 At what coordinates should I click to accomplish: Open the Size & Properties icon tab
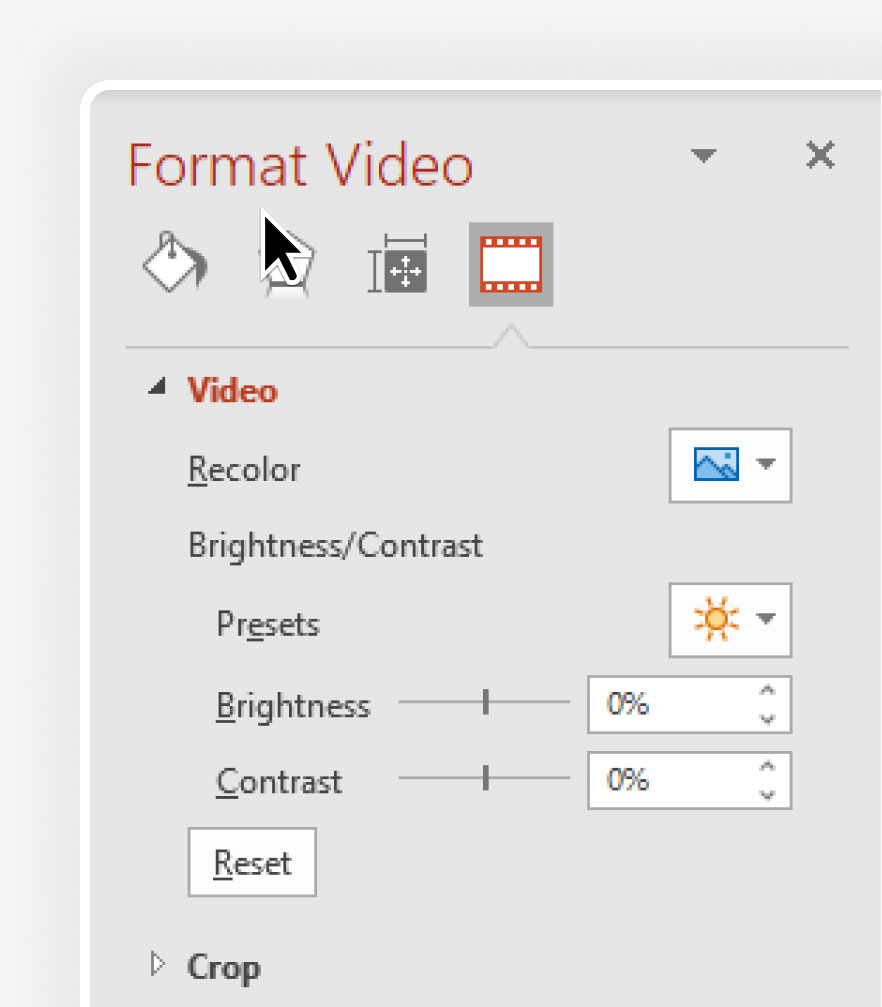coord(398,264)
